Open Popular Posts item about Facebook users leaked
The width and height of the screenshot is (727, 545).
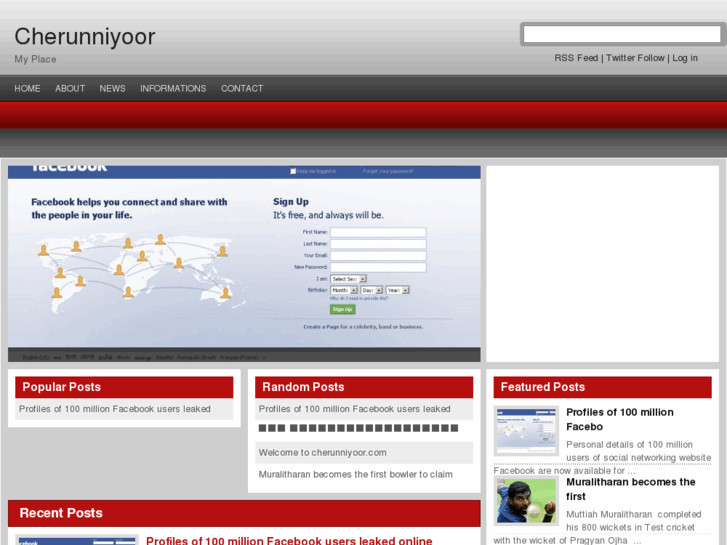tap(115, 409)
